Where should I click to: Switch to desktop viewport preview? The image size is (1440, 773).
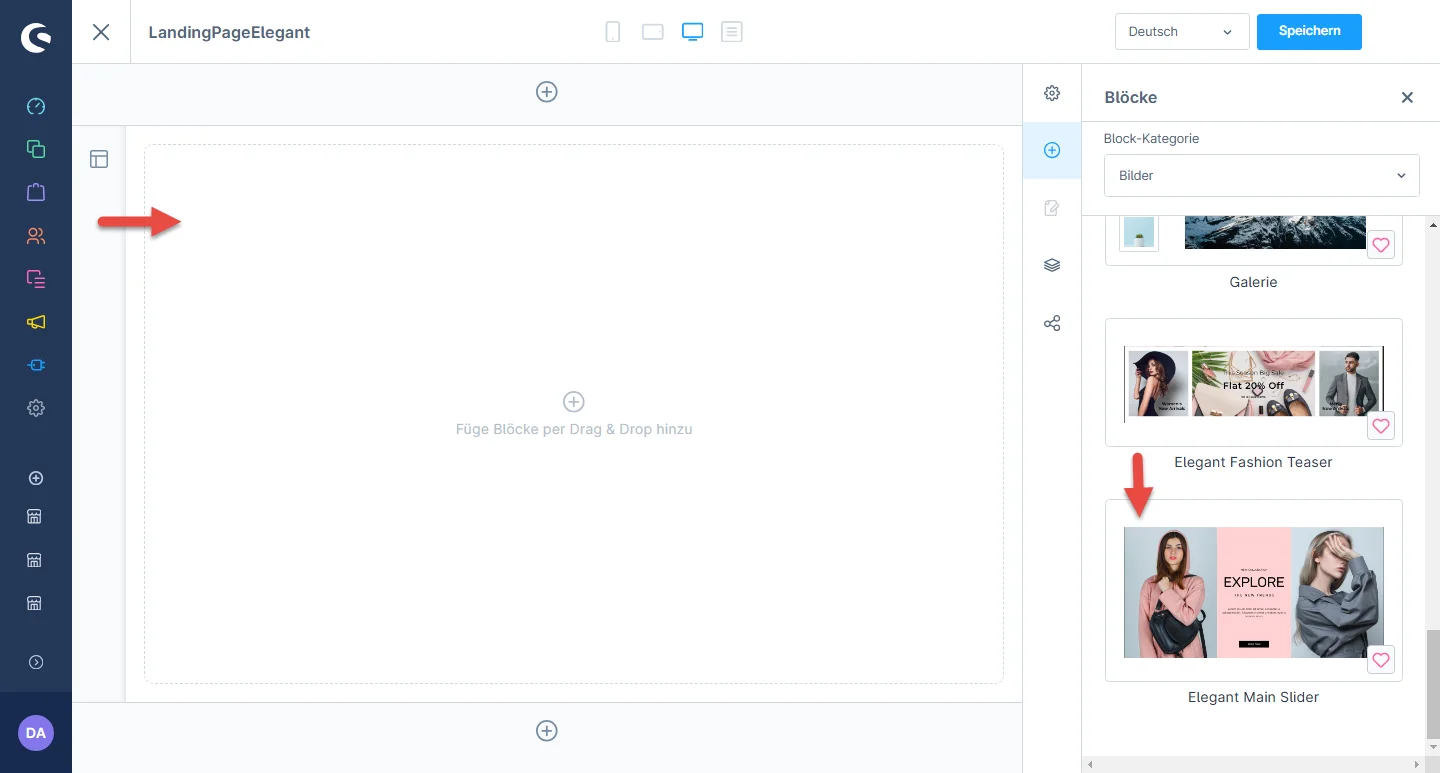coord(692,32)
